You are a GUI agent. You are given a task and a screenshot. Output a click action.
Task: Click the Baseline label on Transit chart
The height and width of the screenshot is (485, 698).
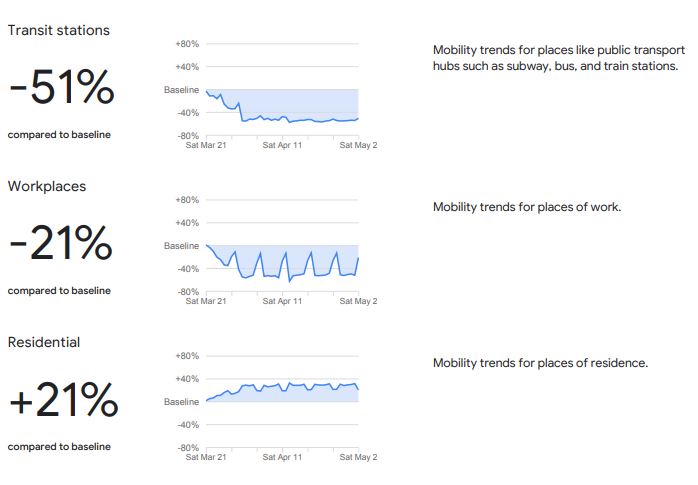[x=181, y=90]
